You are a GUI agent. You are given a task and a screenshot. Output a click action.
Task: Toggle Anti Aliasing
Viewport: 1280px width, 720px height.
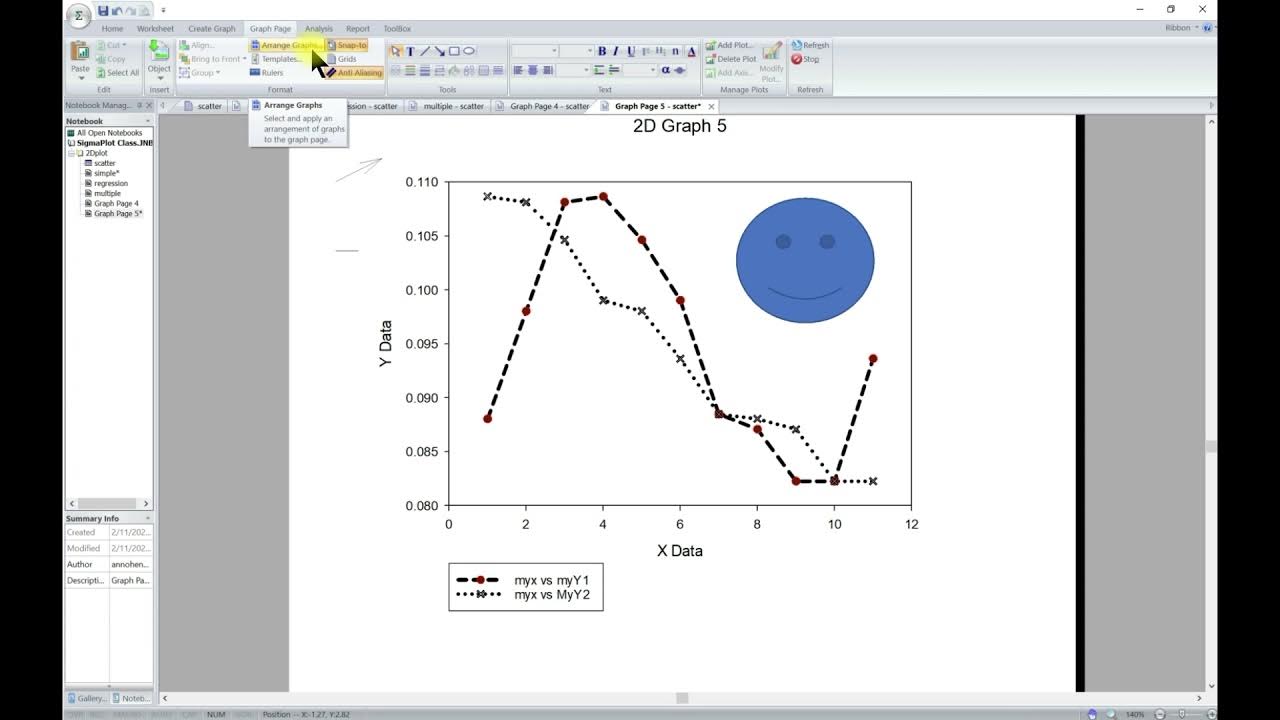[354, 73]
